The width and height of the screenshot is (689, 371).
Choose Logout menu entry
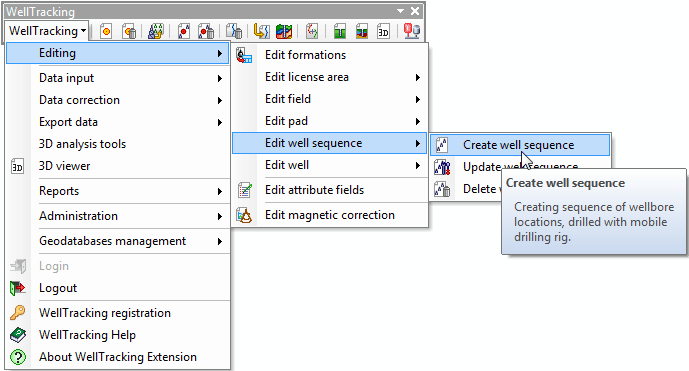(118, 288)
